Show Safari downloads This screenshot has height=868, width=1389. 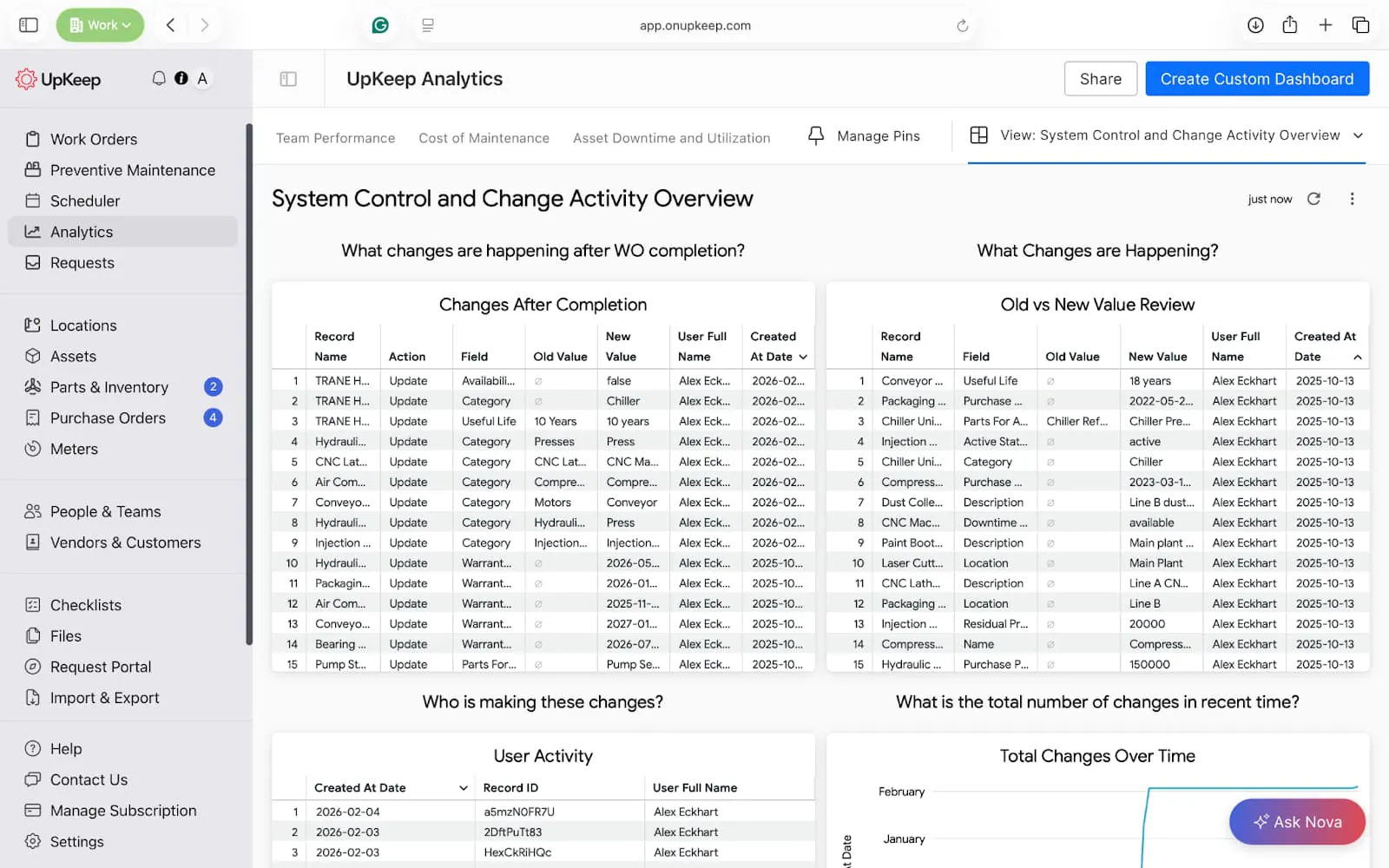tap(1255, 25)
